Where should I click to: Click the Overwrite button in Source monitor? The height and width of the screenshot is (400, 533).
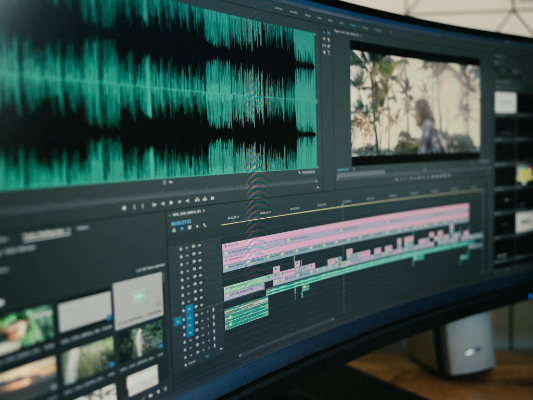click(205, 199)
